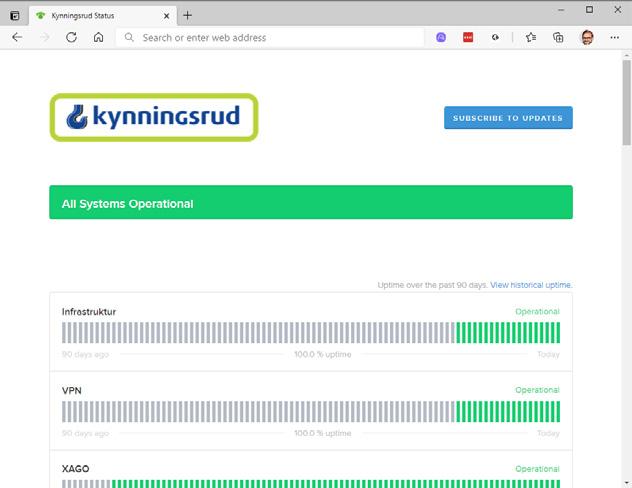Click the Kynningsrud logo
Image resolution: width=632 pixels, height=488 pixels.
[x=154, y=117]
